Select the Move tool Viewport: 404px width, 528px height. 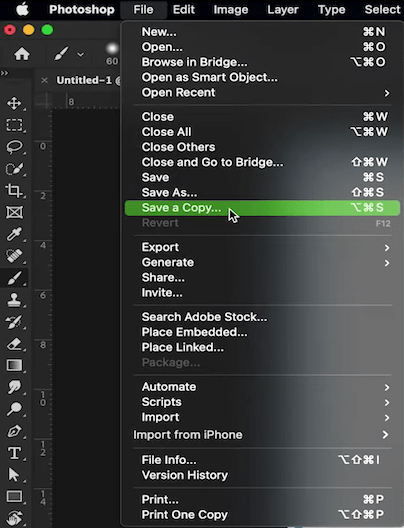[x=14, y=103]
